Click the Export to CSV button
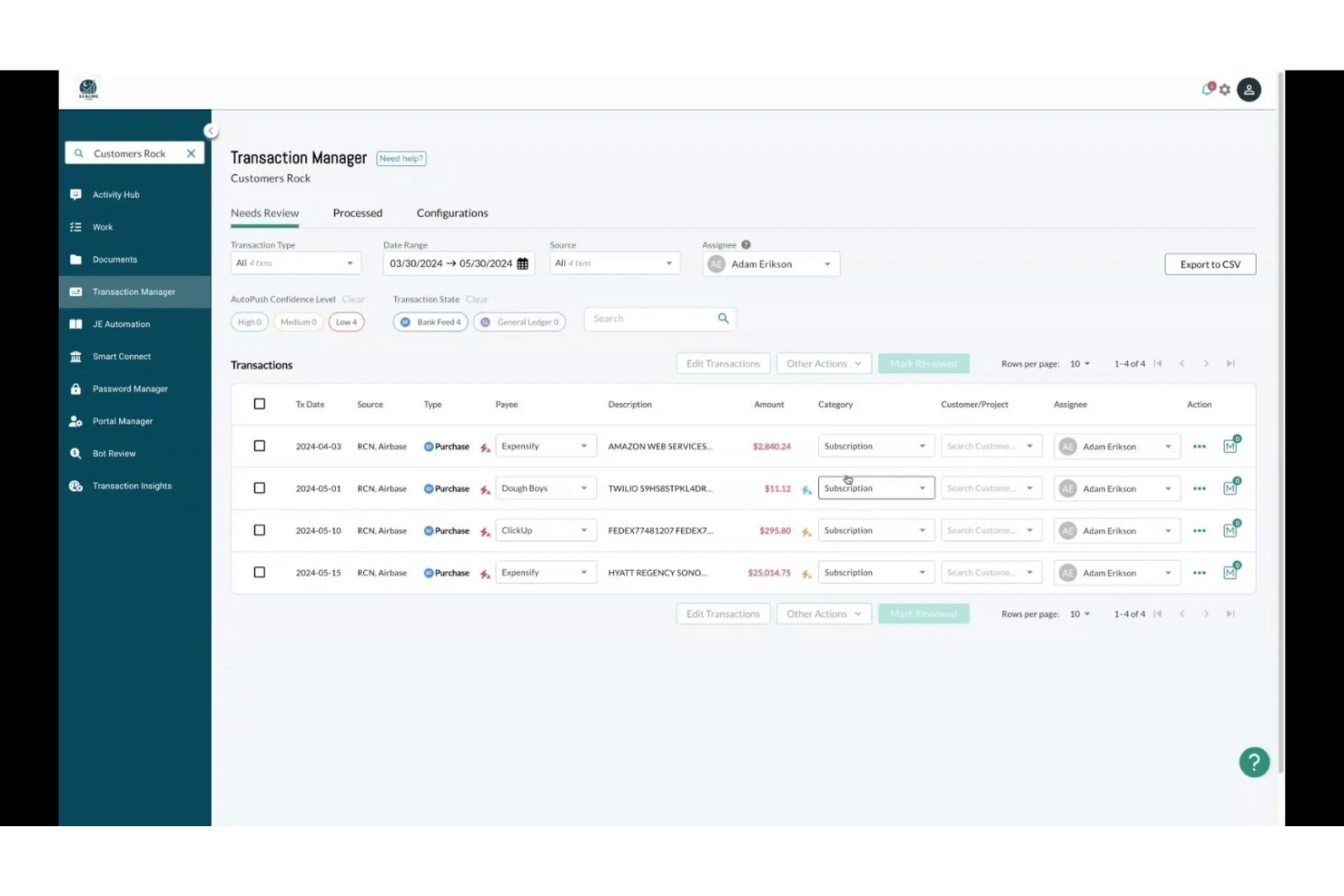1344x896 pixels. click(x=1210, y=264)
